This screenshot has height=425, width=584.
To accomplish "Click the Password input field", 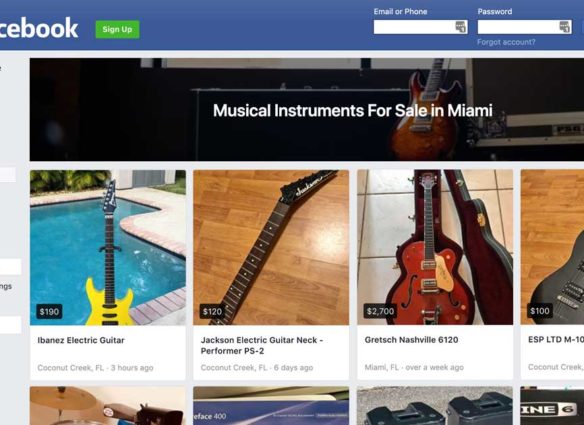I will click(524, 27).
